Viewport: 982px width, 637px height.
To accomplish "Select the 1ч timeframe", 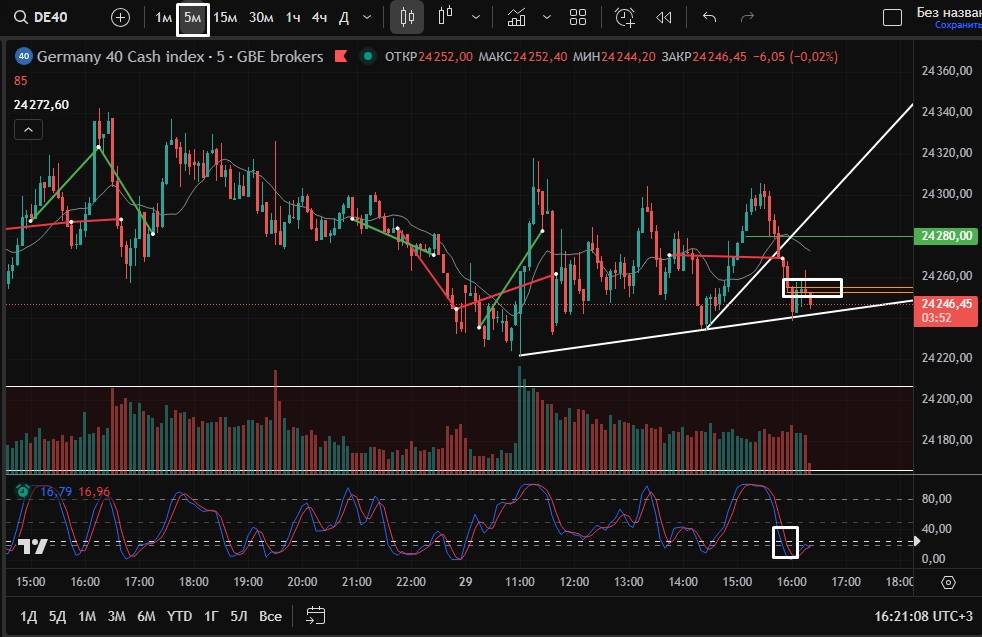I will pos(293,17).
